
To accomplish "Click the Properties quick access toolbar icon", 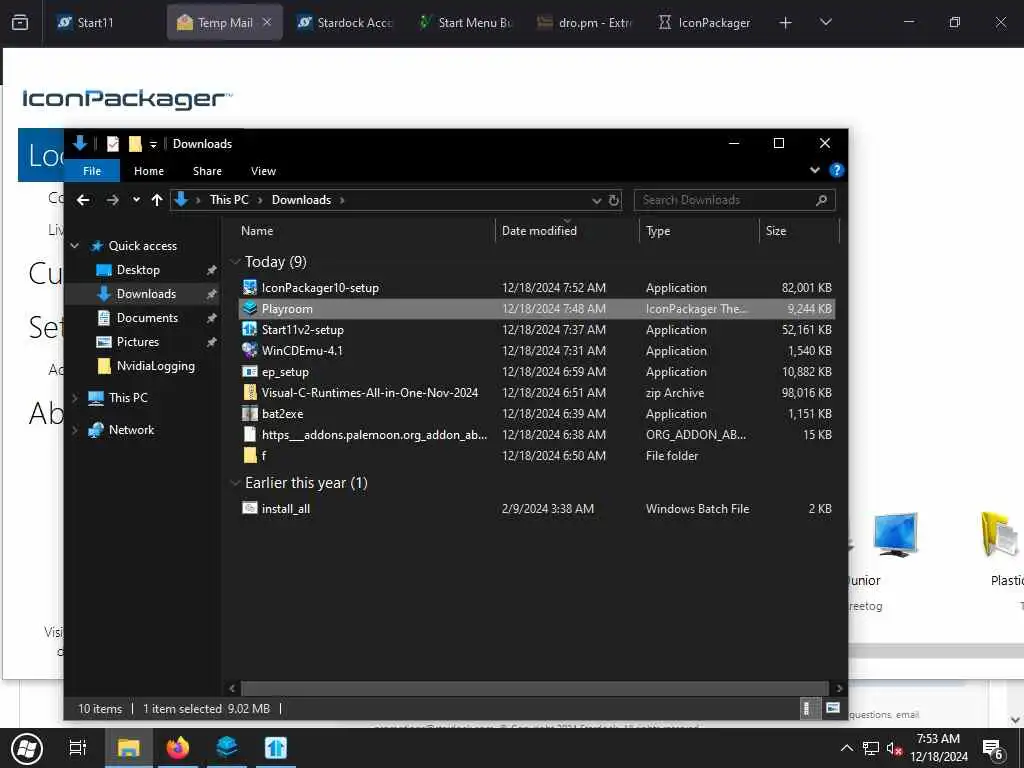I will (113, 144).
